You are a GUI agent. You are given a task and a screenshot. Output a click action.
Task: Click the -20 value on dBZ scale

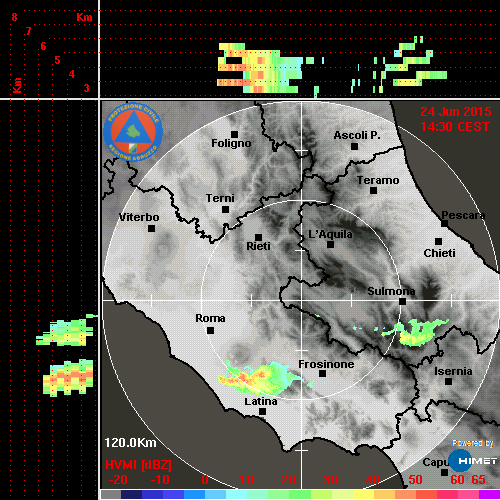coord(118,480)
